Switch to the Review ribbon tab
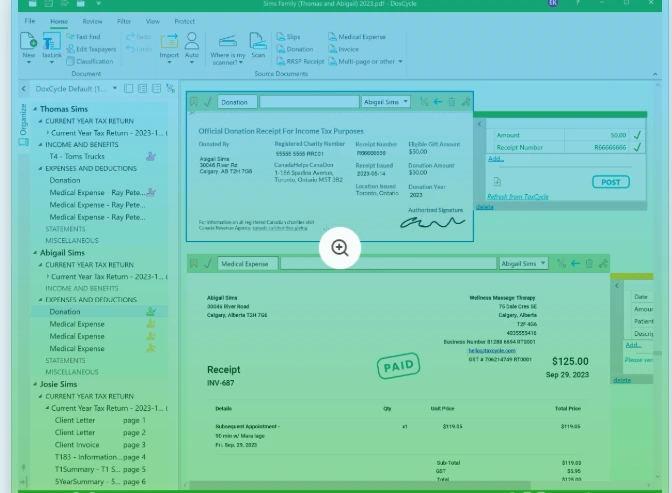The height and width of the screenshot is (493, 672). tap(92, 21)
